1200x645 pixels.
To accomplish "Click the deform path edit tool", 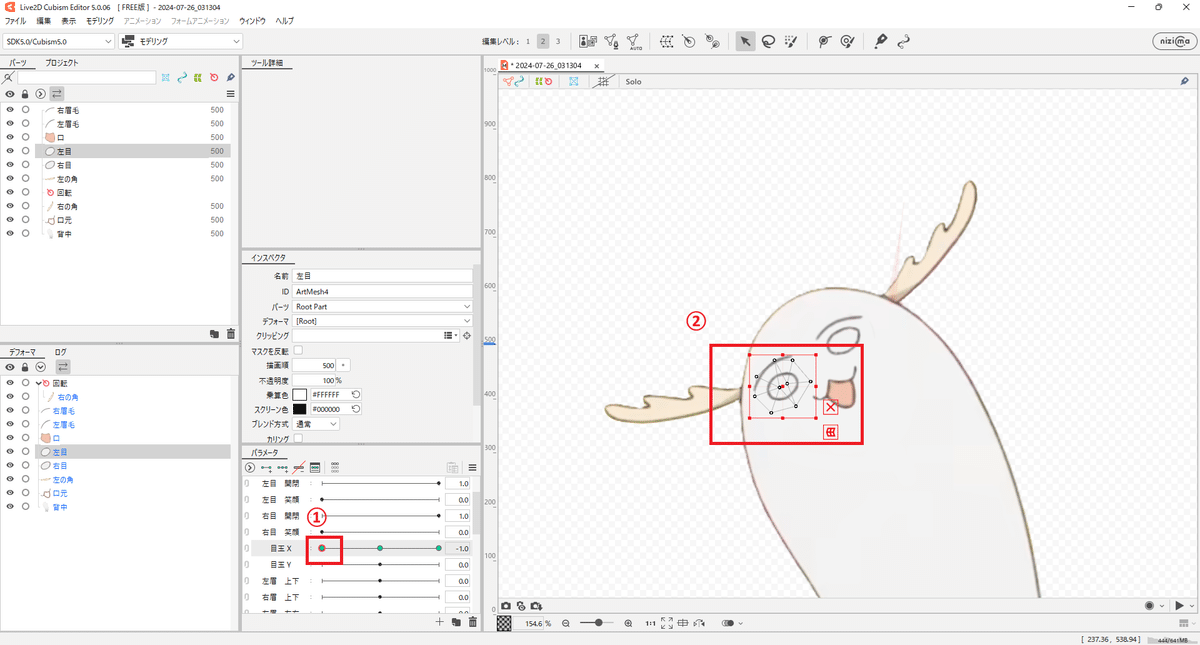I will 823,41.
